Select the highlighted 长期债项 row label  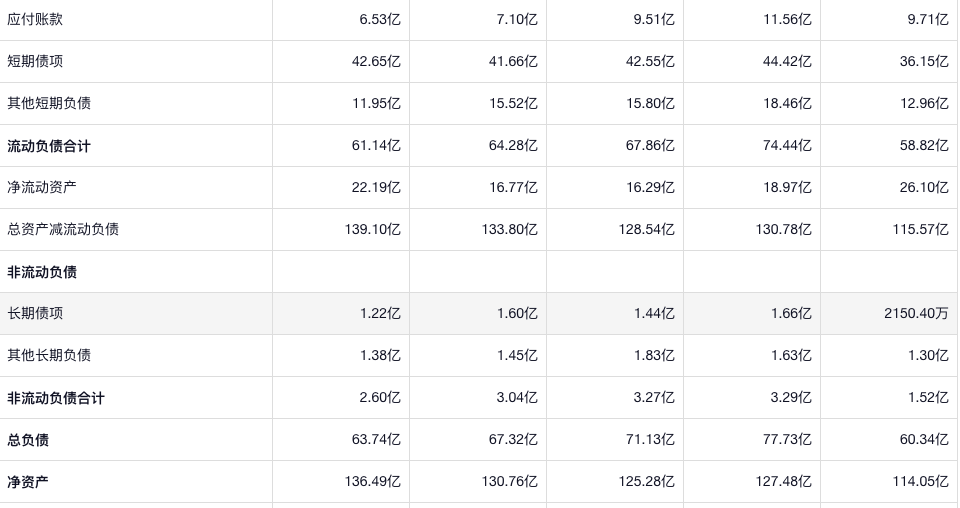pos(35,313)
